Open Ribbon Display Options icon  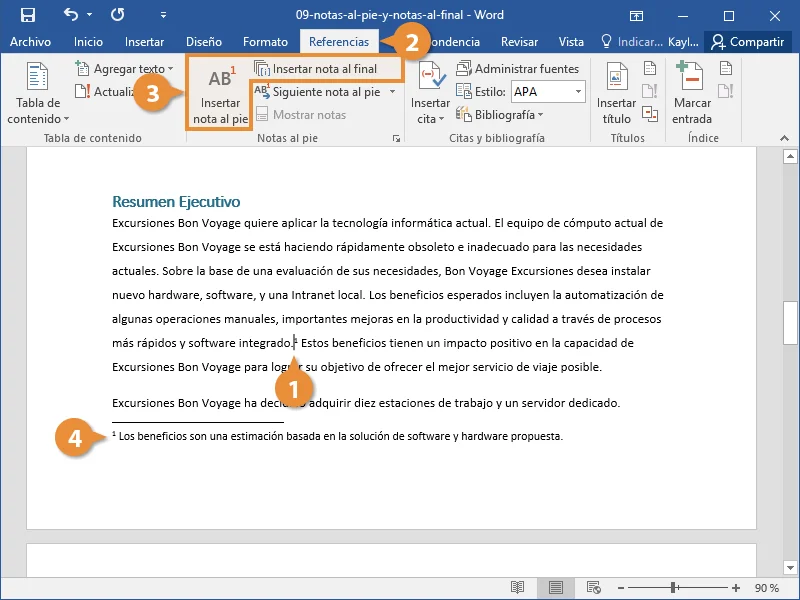coord(636,16)
